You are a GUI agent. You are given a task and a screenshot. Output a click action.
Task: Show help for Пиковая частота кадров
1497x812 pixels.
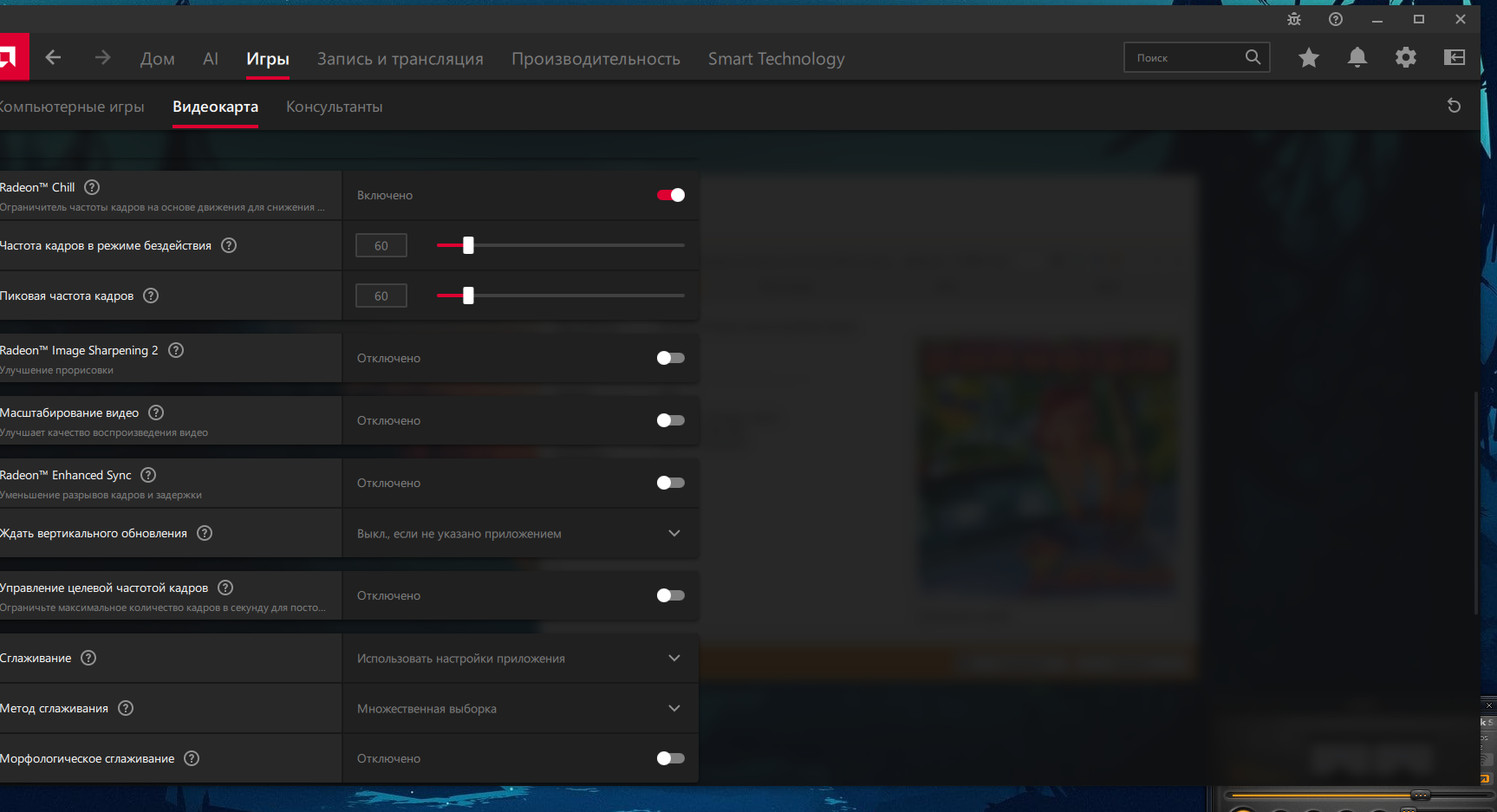pos(151,296)
